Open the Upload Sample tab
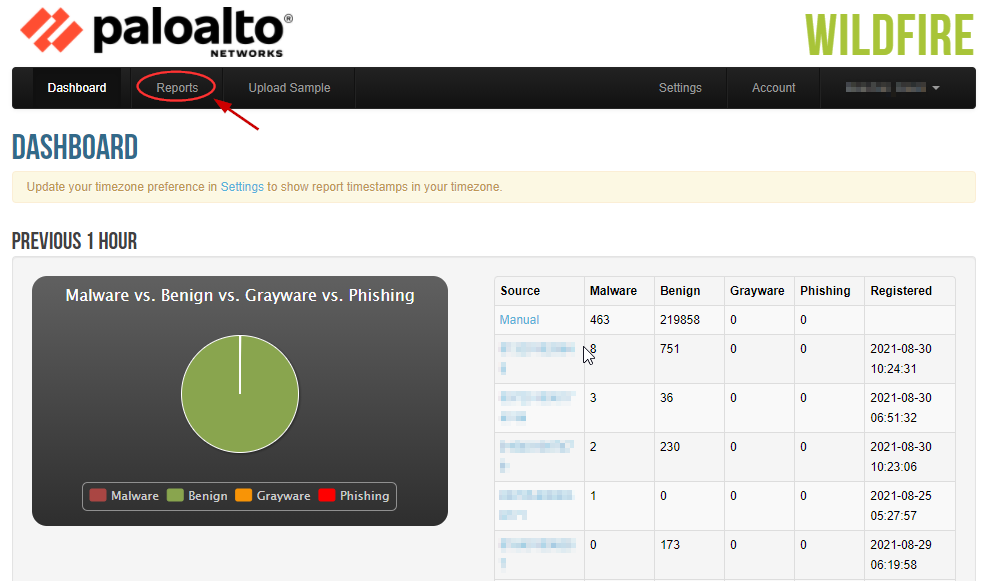The height and width of the screenshot is (581, 1006). [x=289, y=88]
